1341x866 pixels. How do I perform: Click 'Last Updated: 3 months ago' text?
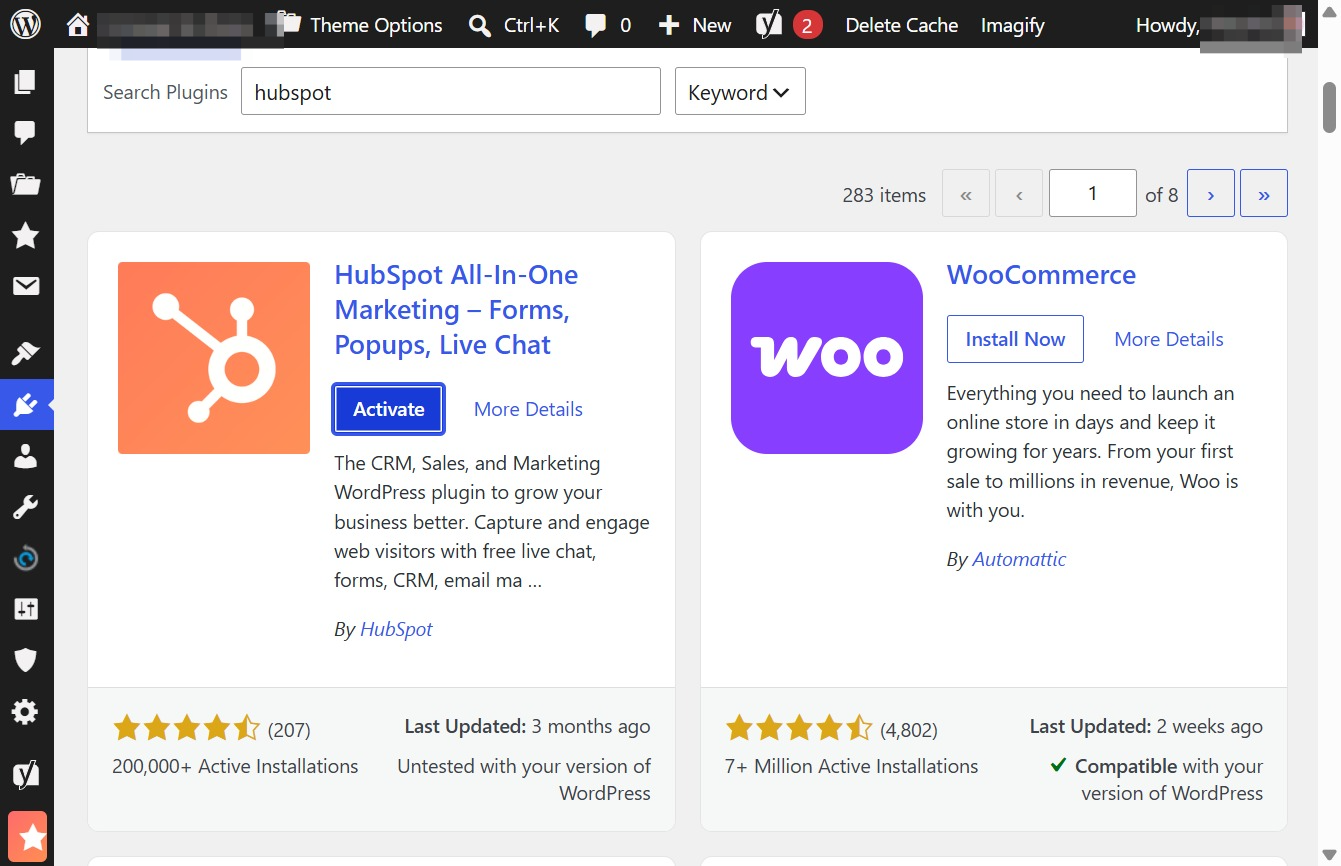click(x=527, y=726)
